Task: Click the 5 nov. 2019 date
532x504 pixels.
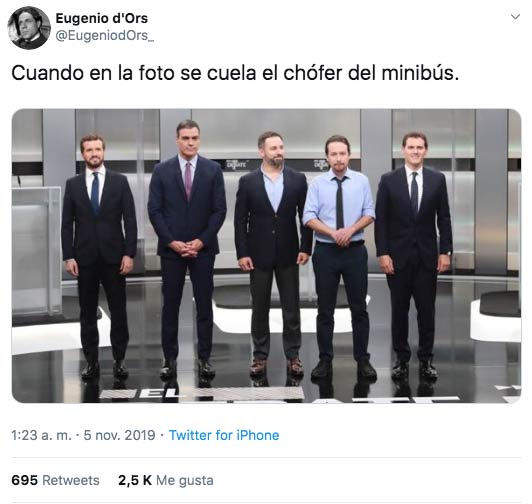Action: tap(119, 435)
